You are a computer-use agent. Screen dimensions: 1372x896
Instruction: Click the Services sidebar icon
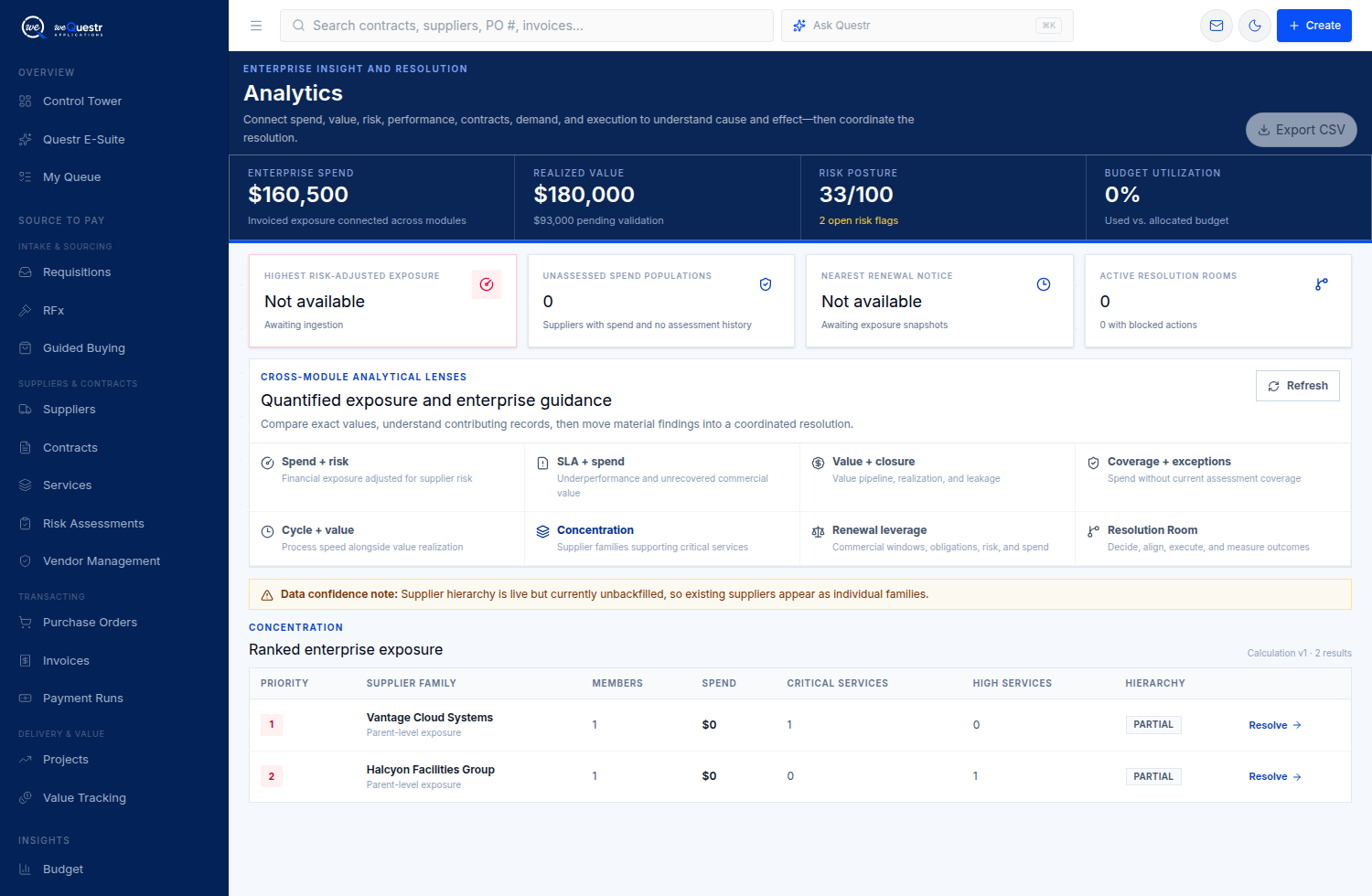click(26, 485)
